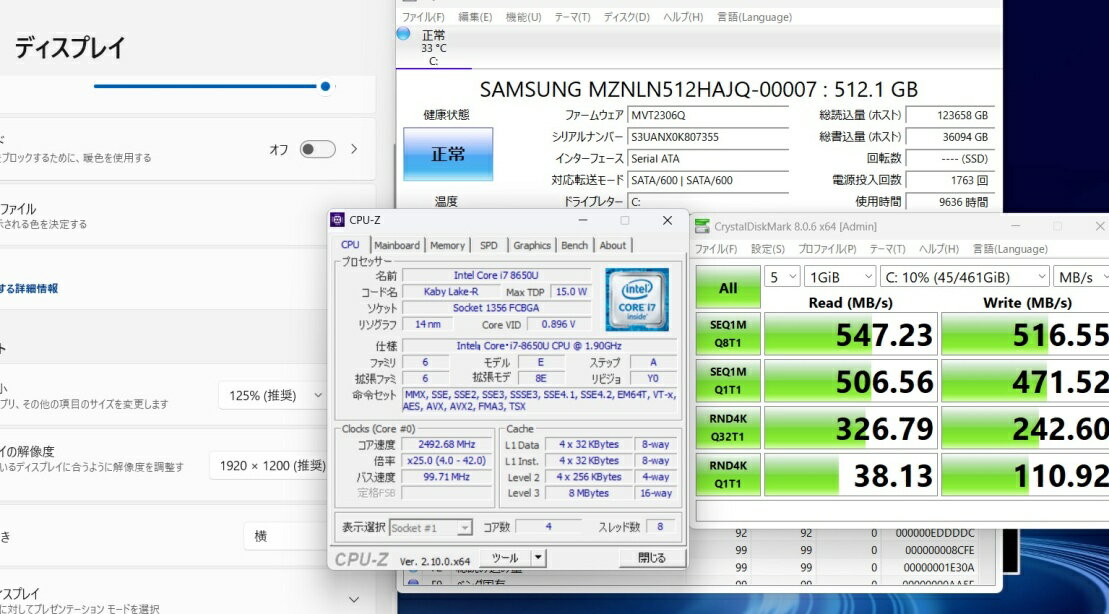Switch to the Memory tab in CPU-Z
Viewport: 1109px width, 614px height.
point(447,245)
